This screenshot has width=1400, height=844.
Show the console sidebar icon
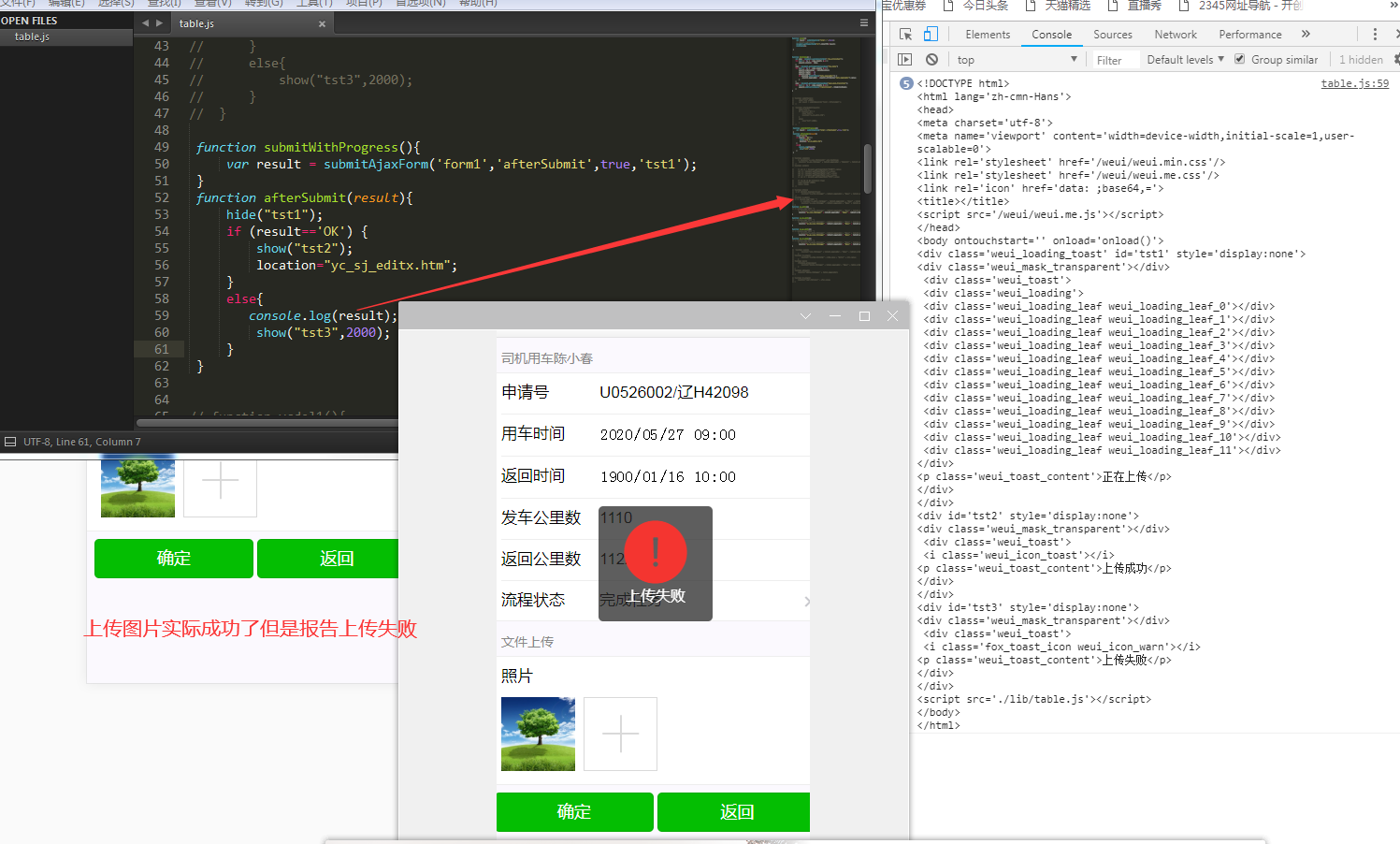click(x=904, y=59)
